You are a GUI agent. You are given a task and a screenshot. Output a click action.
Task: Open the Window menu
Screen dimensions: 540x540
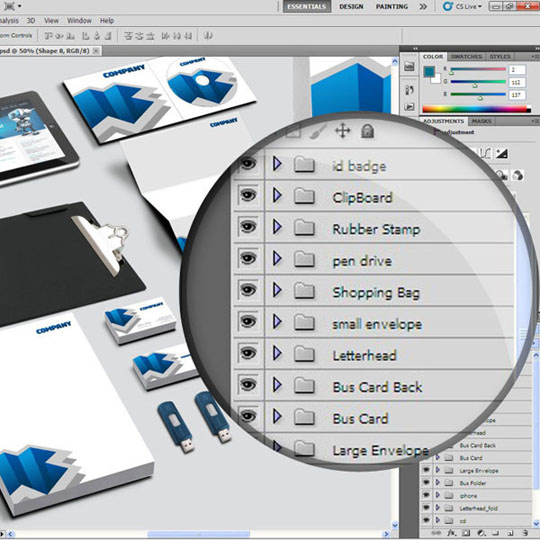[x=79, y=21]
